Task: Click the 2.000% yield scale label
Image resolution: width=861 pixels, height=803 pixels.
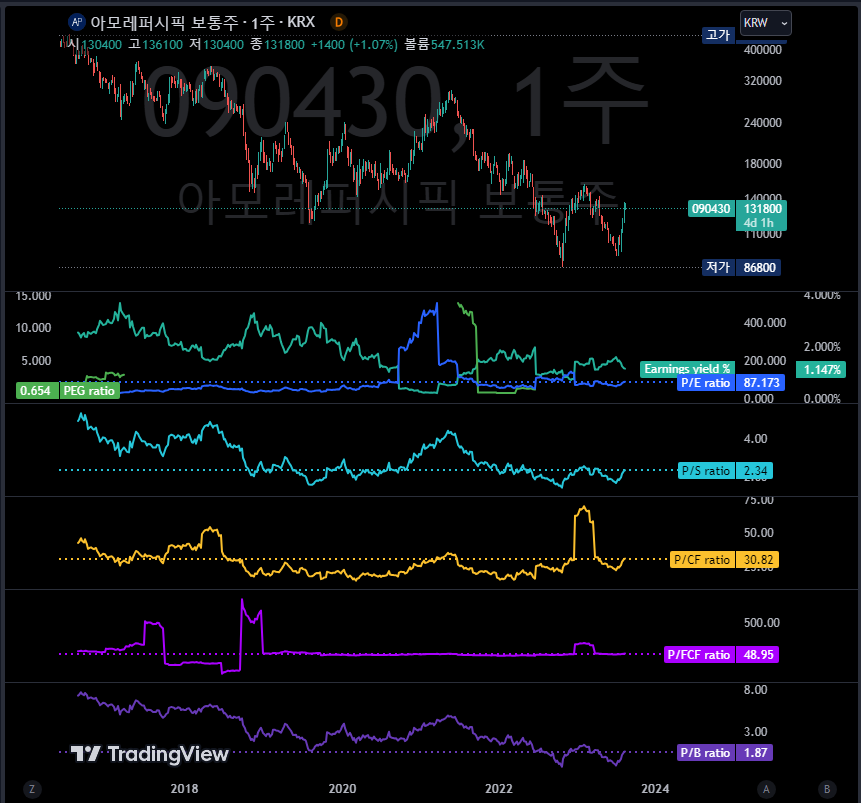Action: 822,347
